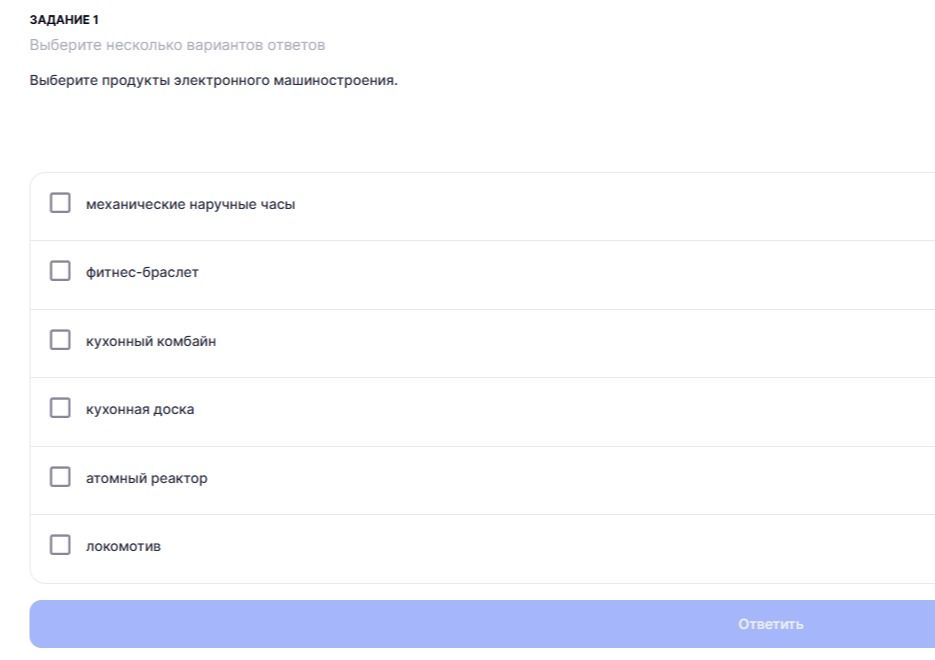The height and width of the screenshot is (660, 935).
Task: Click the кухонная доска option label
Action: click(x=140, y=410)
